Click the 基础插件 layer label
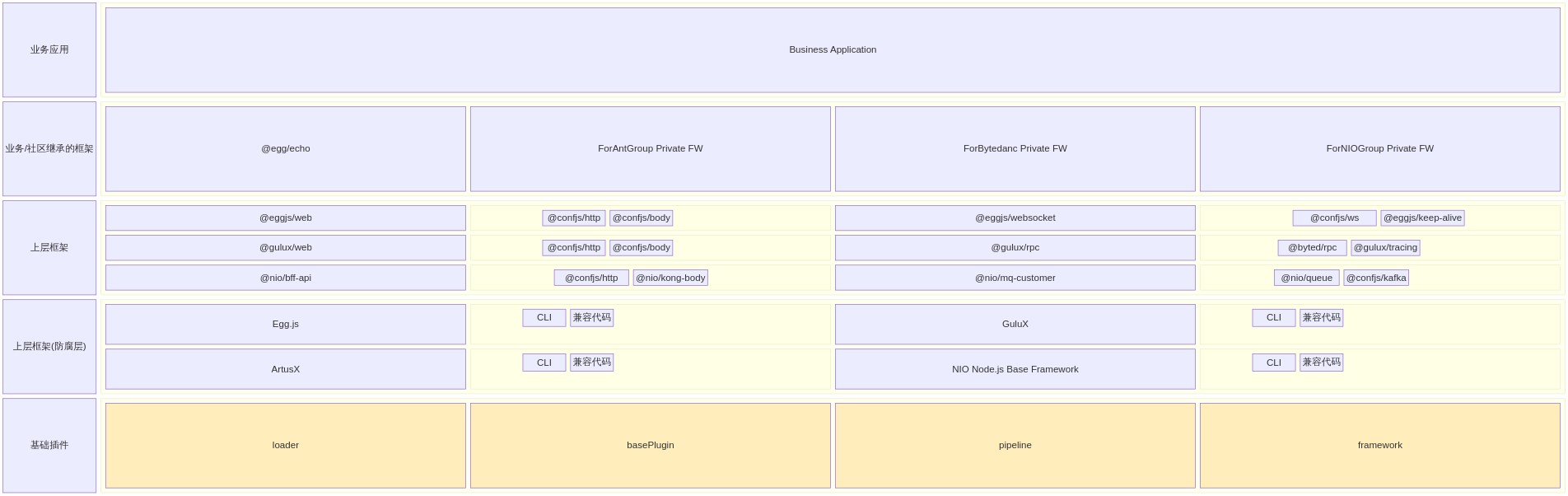1568x496 pixels. tap(49, 446)
